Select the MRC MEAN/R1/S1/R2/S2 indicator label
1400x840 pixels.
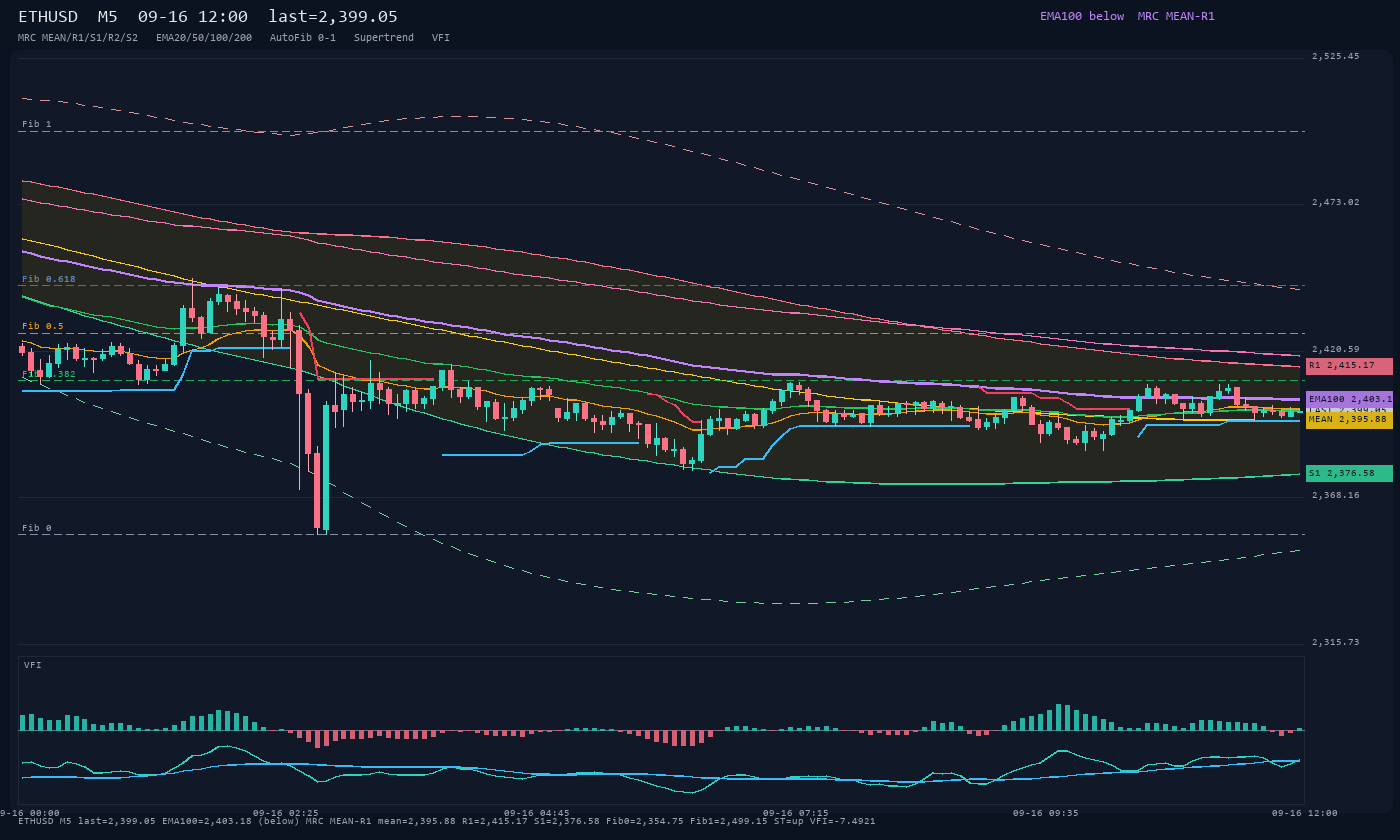tap(78, 37)
